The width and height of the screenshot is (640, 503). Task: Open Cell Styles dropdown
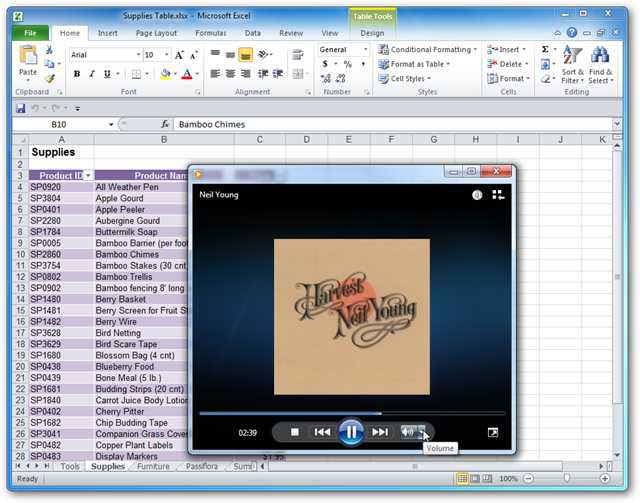coord(404,78)
